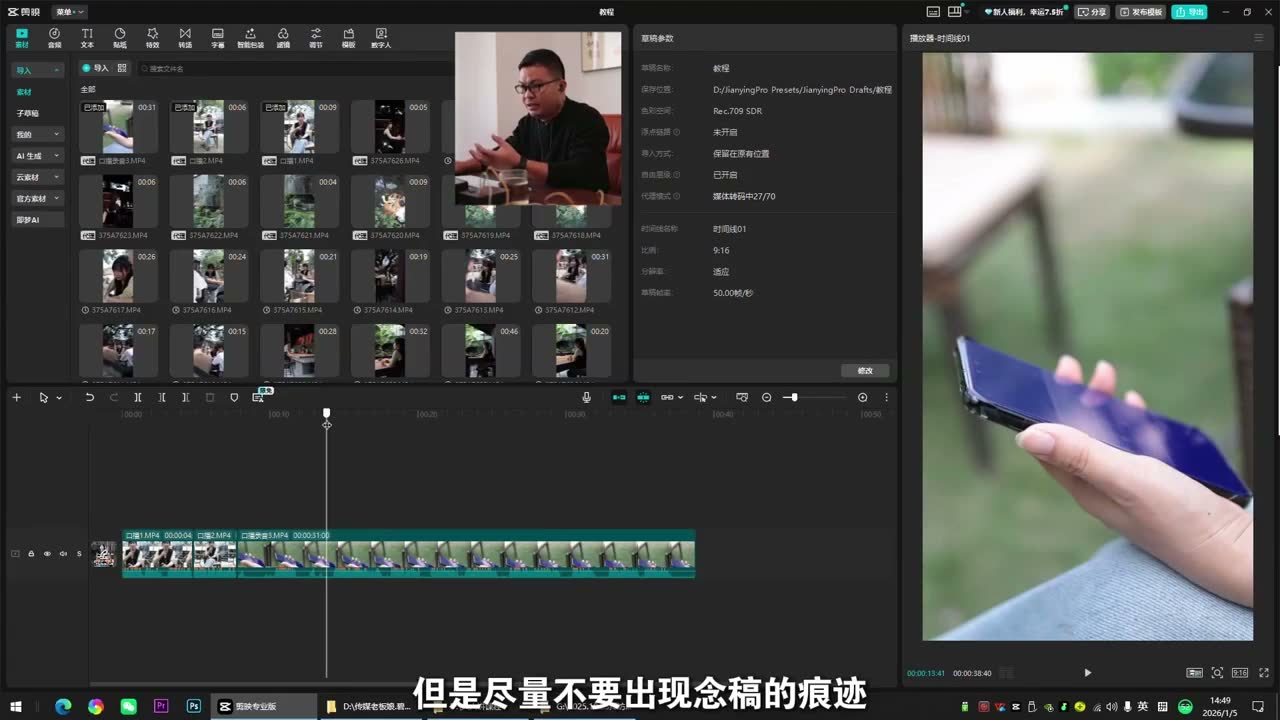The width and height of the screenshot is (1280, 720).
Task: Open the 转场 transitions tab
Action: pyautogui.click(x=185, y=38)
